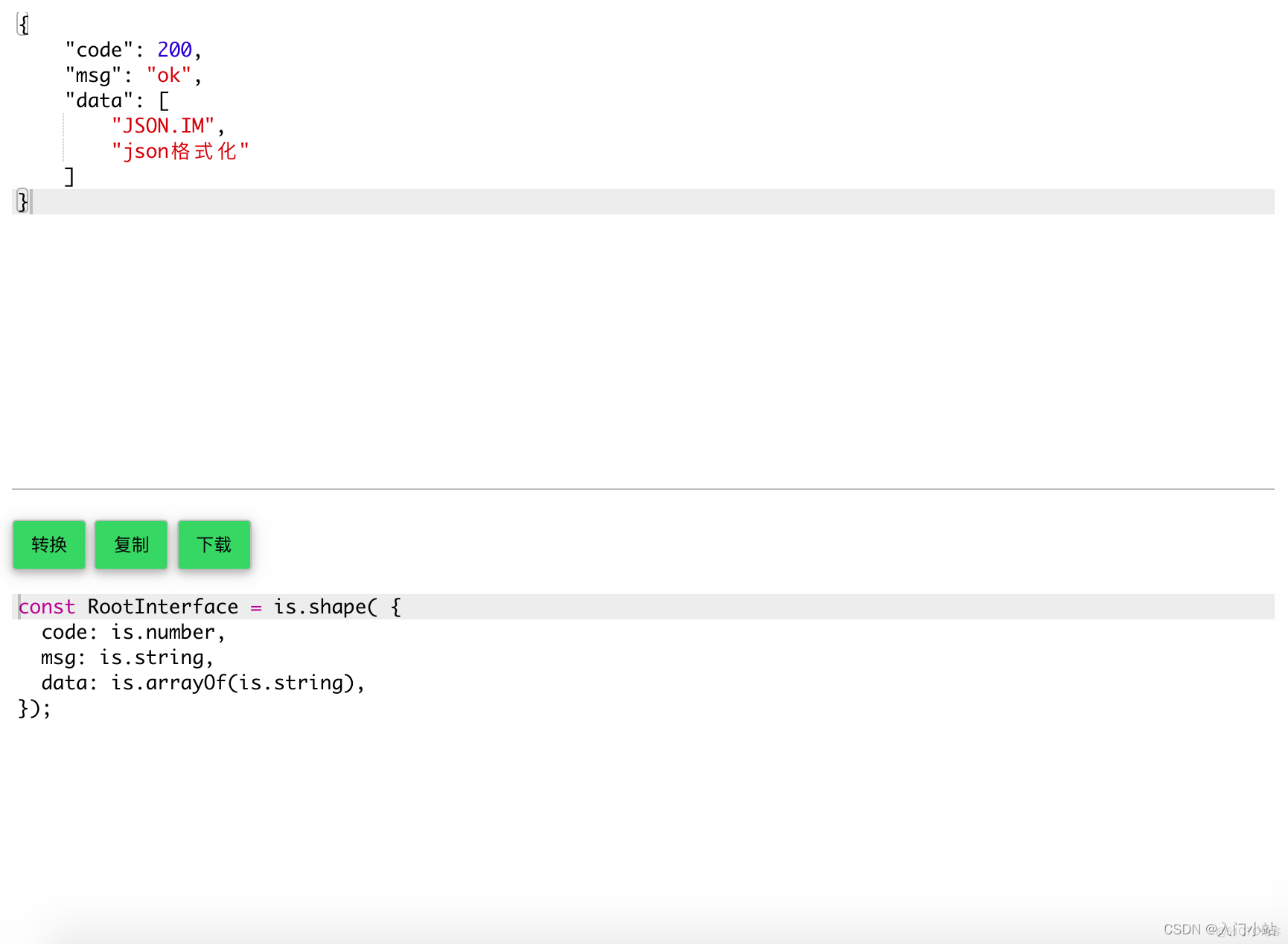Viewport: 1288px width, 944px height.
Task: Click the "json格式化" array item
Action: [x=180, y=151]
